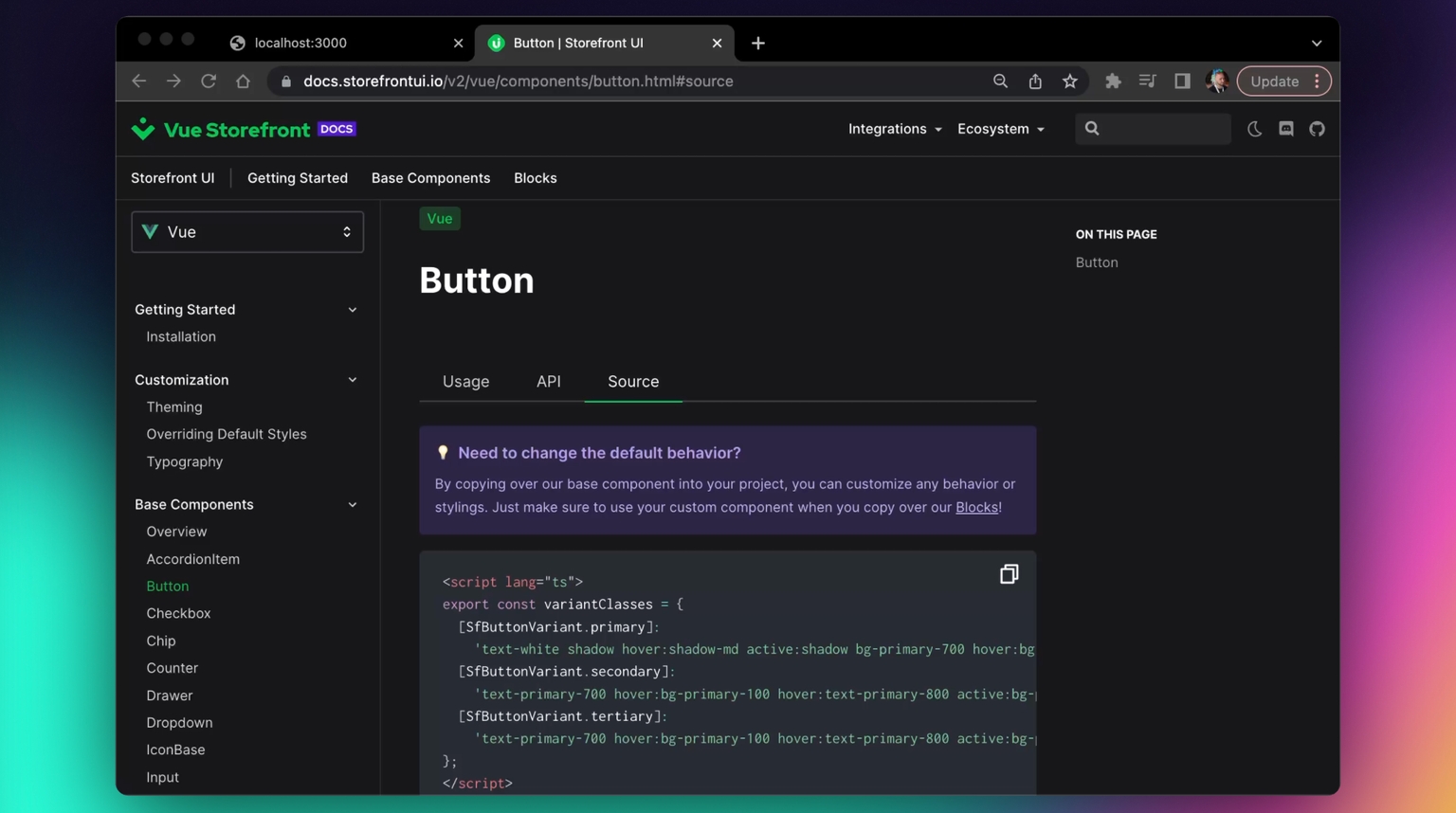The image size is (1456, 813).
Task: Open Overview in the sidebar
Action: coord(176,532)
